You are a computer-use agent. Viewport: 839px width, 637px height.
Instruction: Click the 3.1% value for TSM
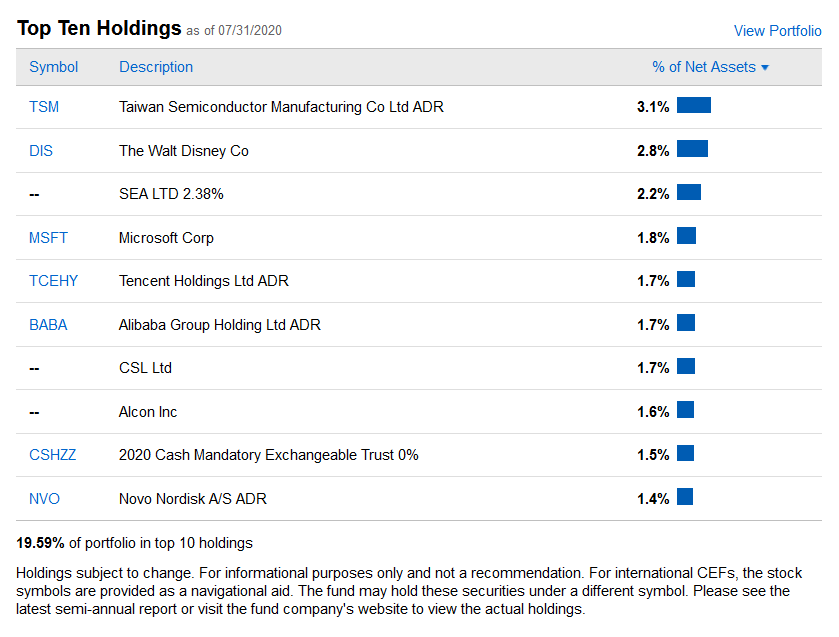pyautogui.click(x=653, y=107)
